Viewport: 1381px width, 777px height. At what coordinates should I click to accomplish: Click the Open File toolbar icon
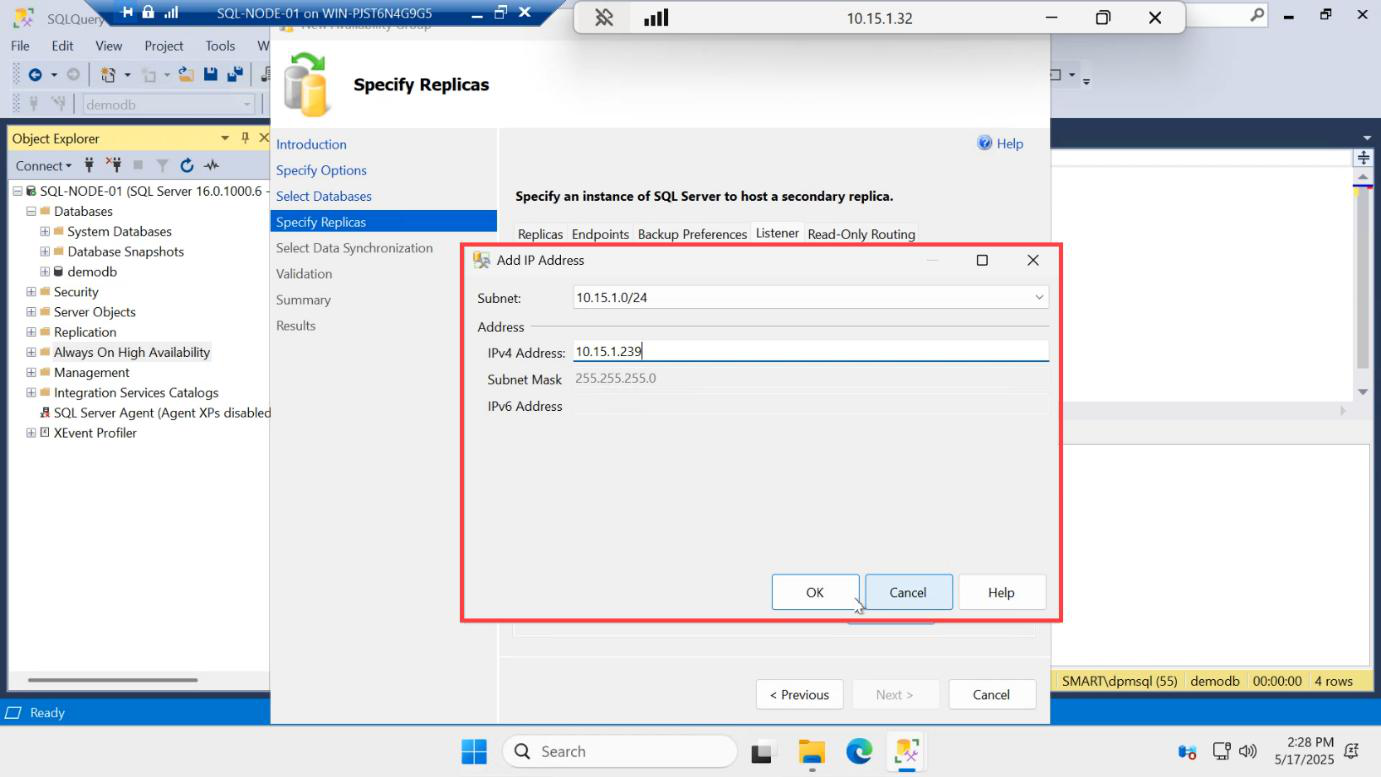[186, 74]
